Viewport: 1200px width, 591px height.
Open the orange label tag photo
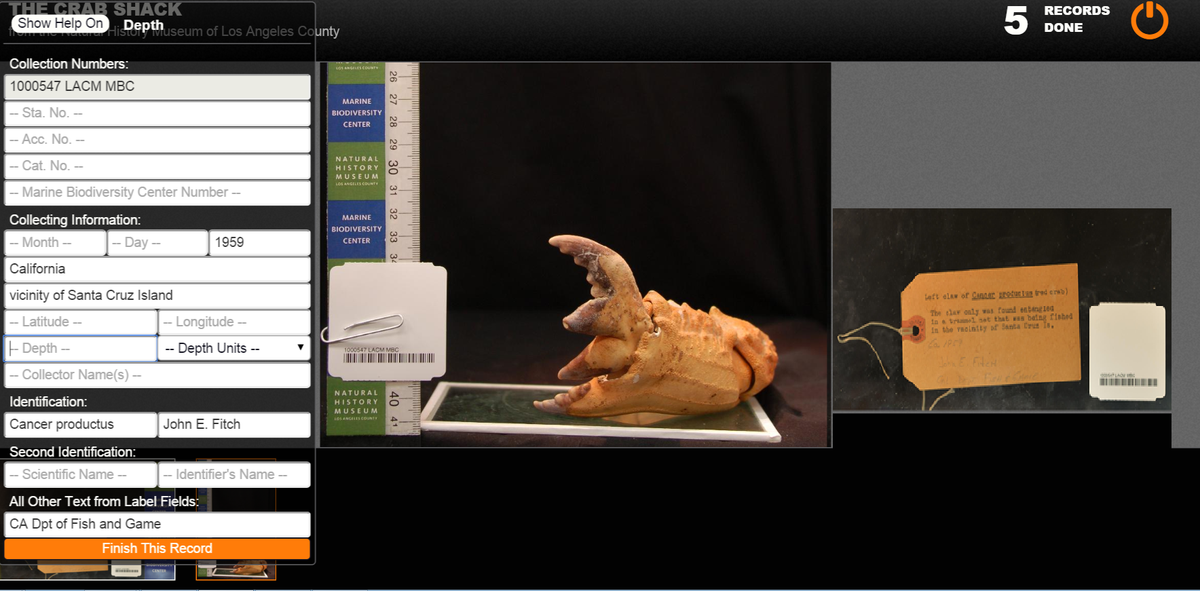click(x=1001, y=310)
